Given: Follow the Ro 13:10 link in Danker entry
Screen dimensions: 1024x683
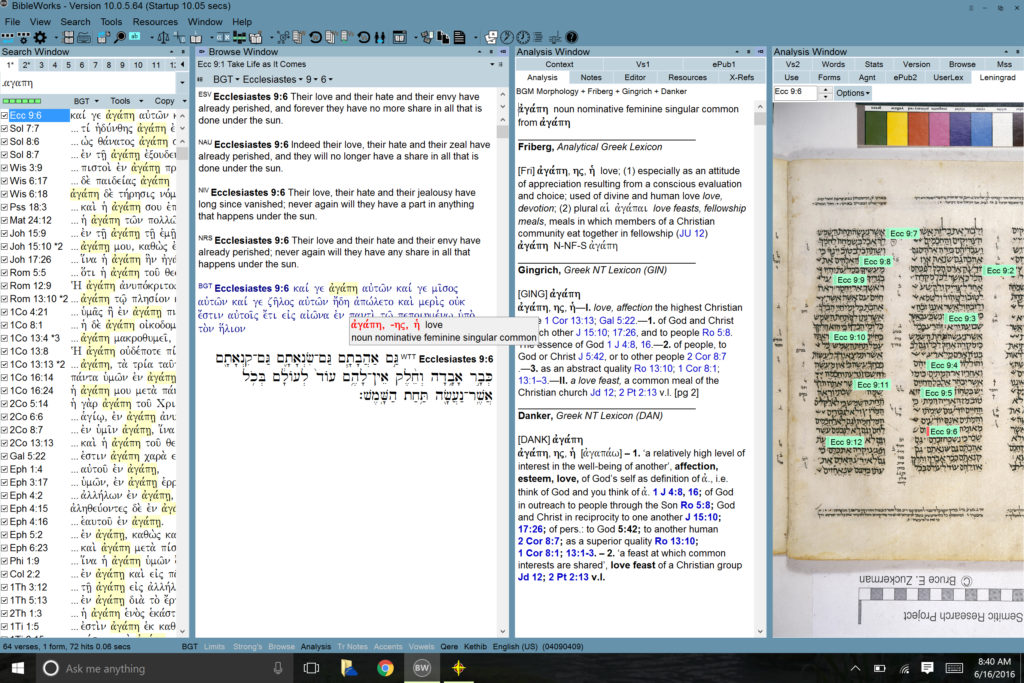Looking at the screenshot, I should (x=675, y=541).
